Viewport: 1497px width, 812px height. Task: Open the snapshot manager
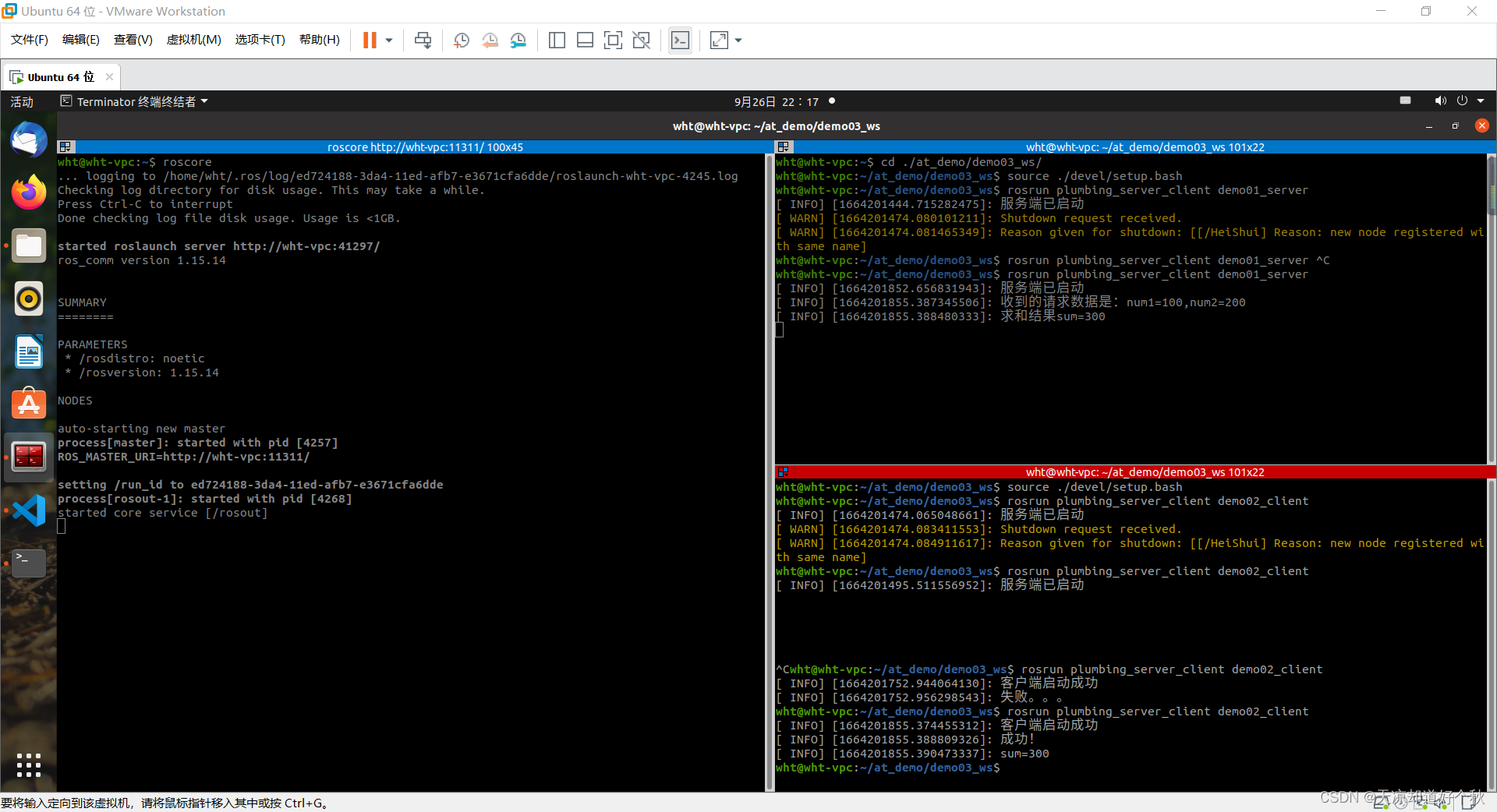(x=518, y=40)
